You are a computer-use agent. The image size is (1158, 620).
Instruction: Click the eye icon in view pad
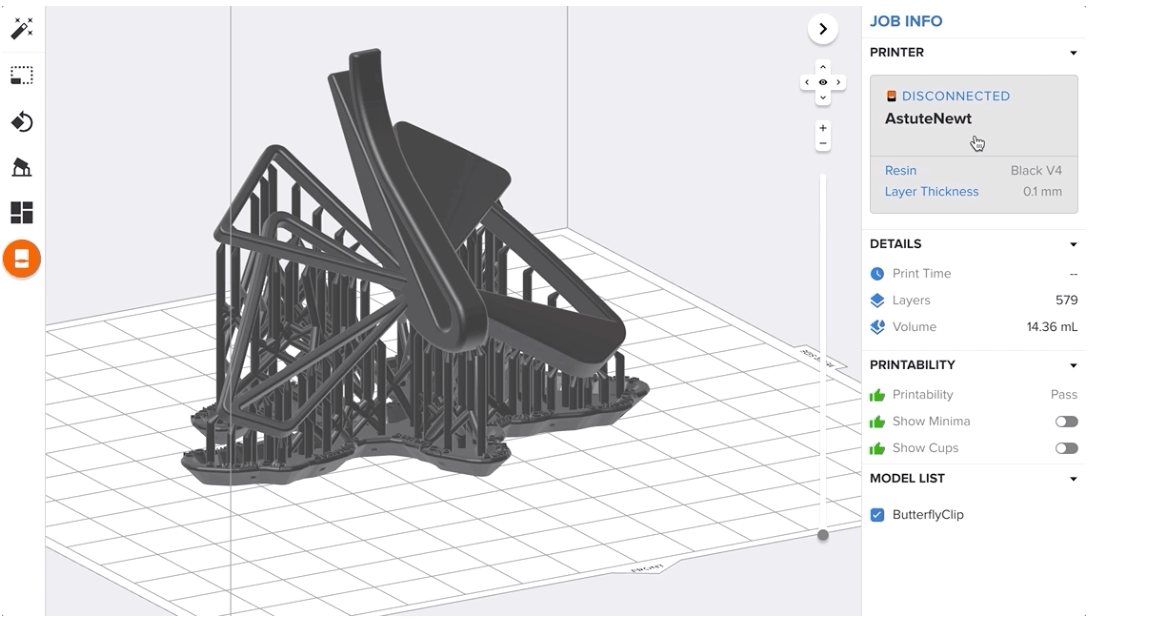click(823, 82)
